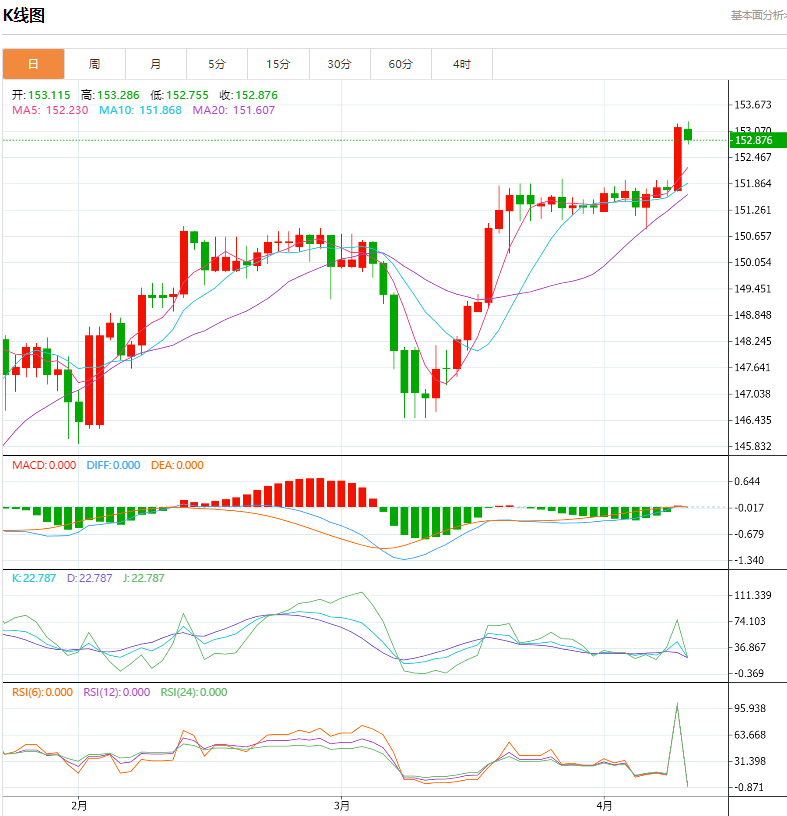Open the 15分 timeframe tab
Screen dimensions: 787x816
pos(278,64)
